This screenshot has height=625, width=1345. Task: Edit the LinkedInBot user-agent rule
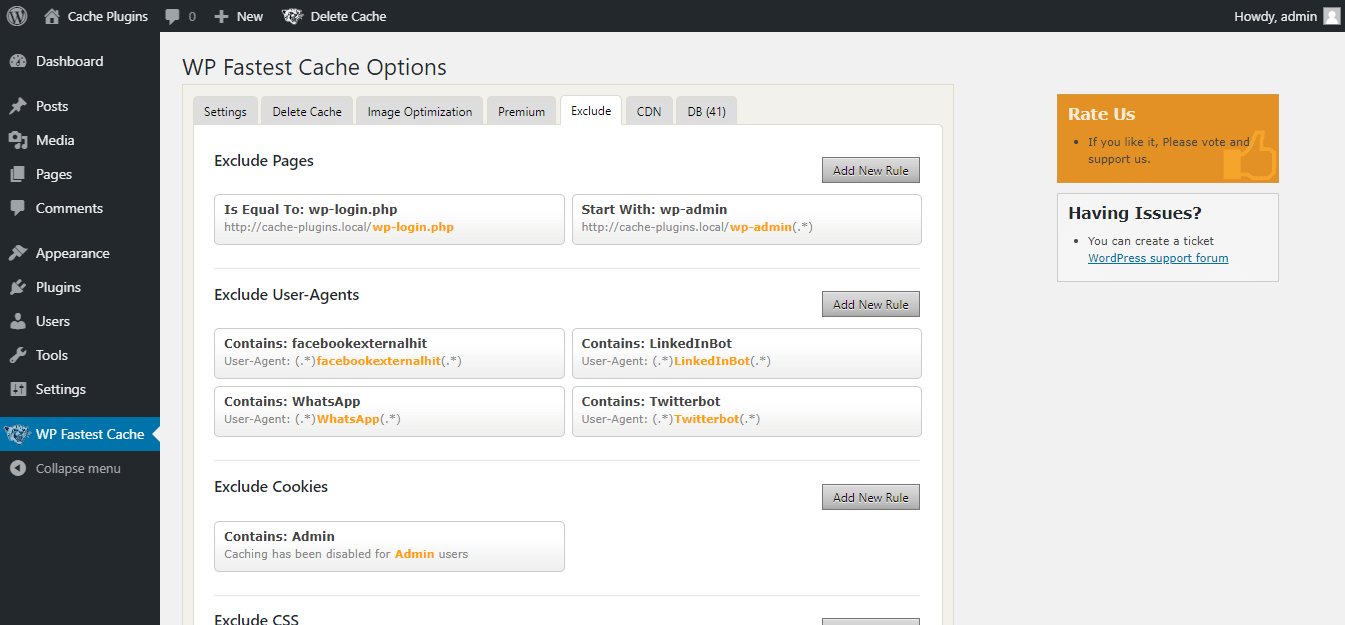[747, 353]
